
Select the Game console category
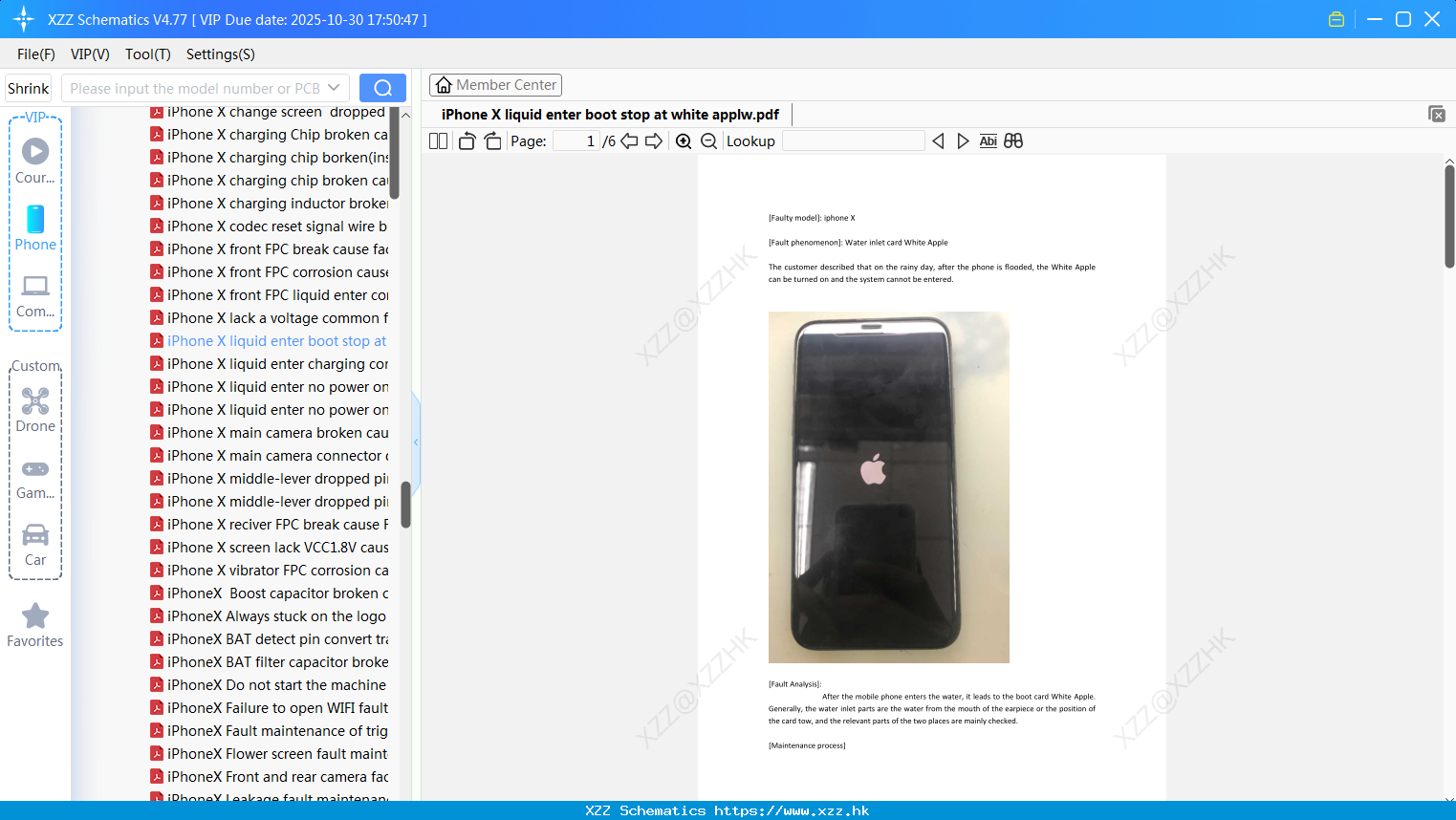(35, 479)
